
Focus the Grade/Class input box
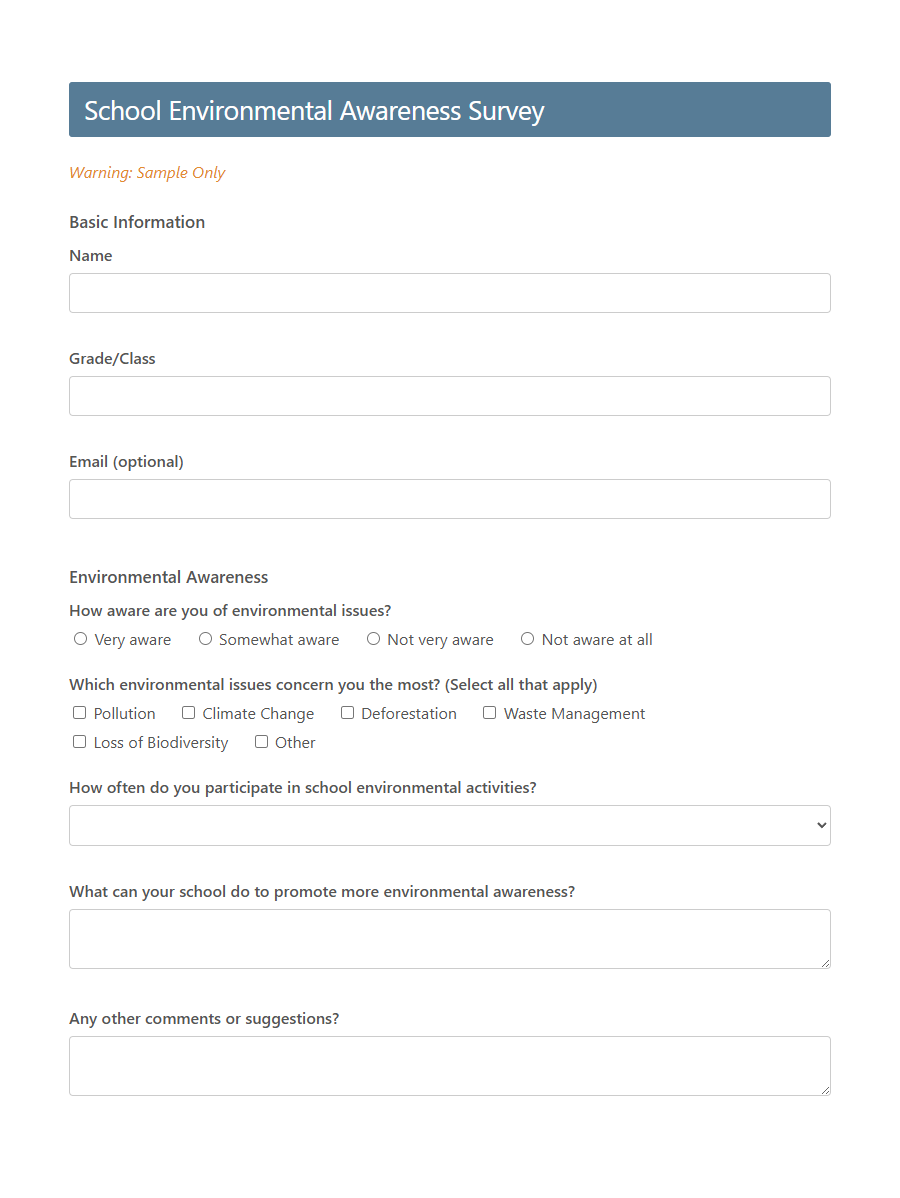click(449, 395)
